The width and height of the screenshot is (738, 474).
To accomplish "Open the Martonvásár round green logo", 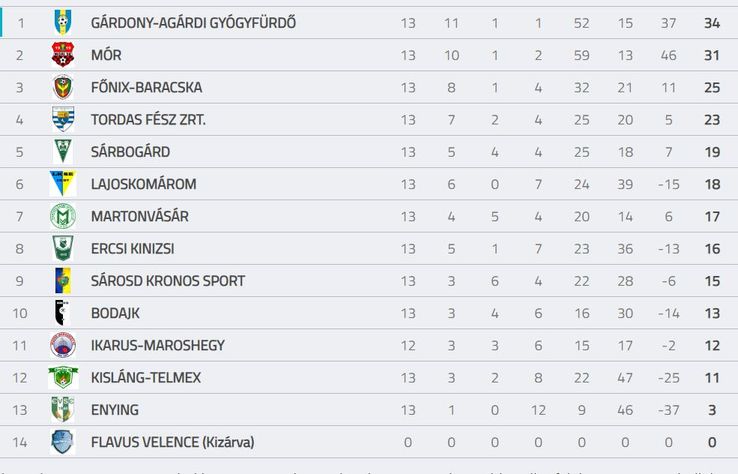I will (x=63, y=216).
